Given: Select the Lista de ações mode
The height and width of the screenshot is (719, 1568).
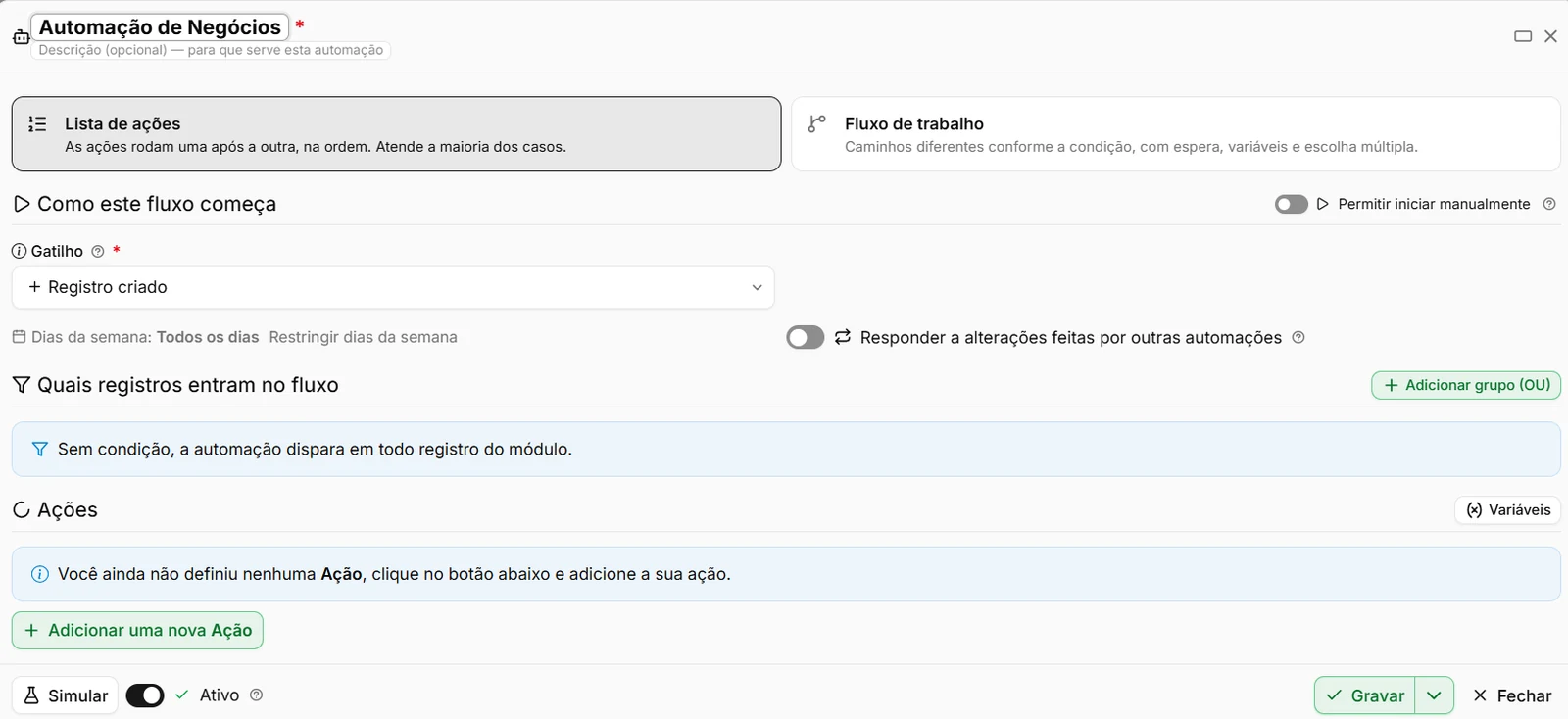Looking at the screenshot, I should click(396, 134).
